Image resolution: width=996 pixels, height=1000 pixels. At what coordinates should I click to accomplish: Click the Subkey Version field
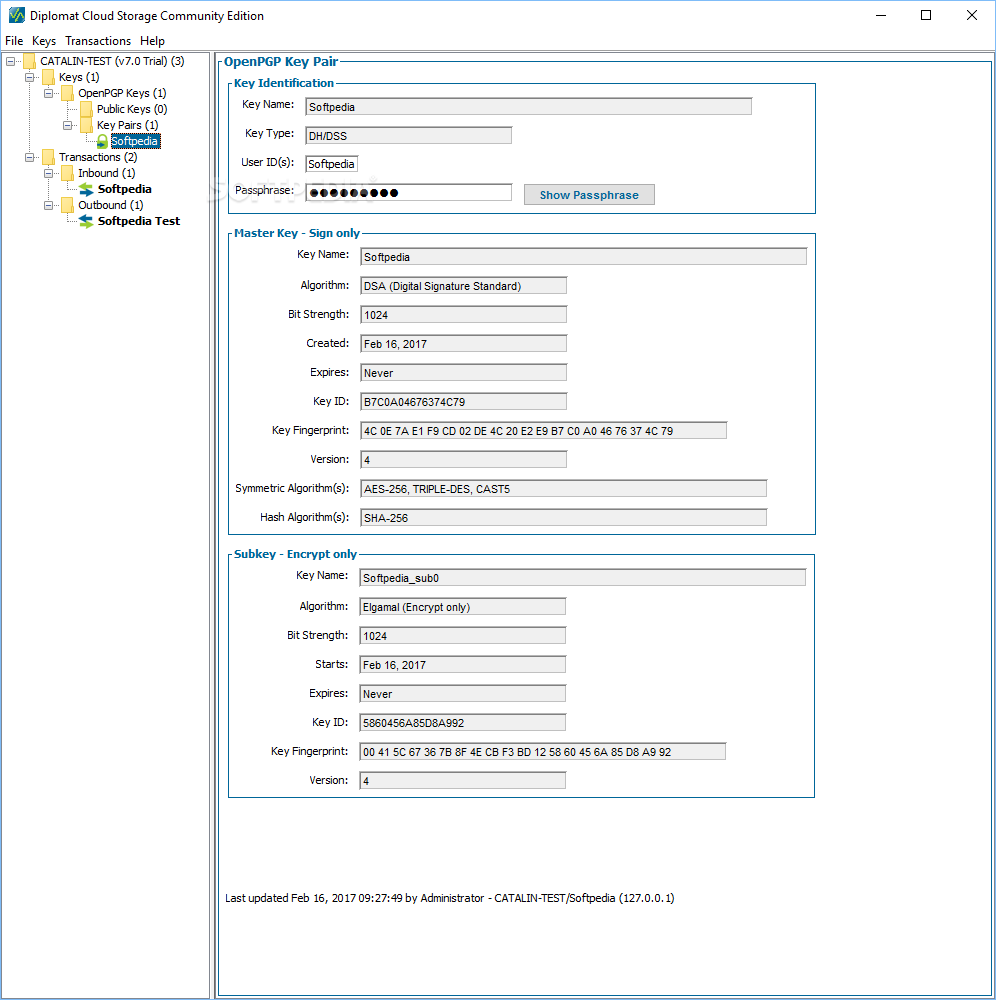[x=462, y=780]
